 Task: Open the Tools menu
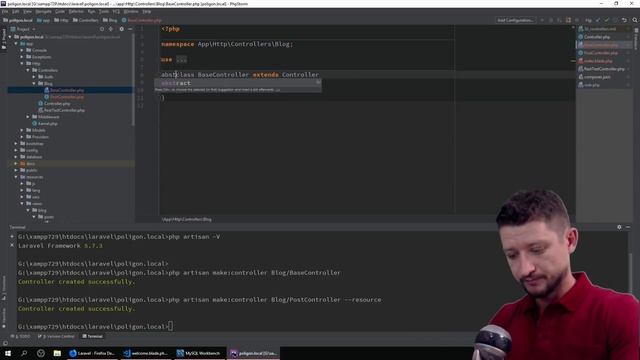click(x=104, y=11)
